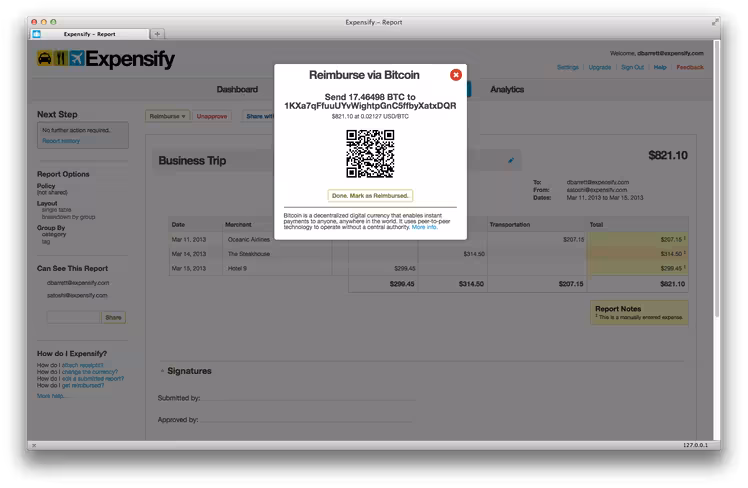
Task: Edit report title with pencil icon
Action: 511,160
